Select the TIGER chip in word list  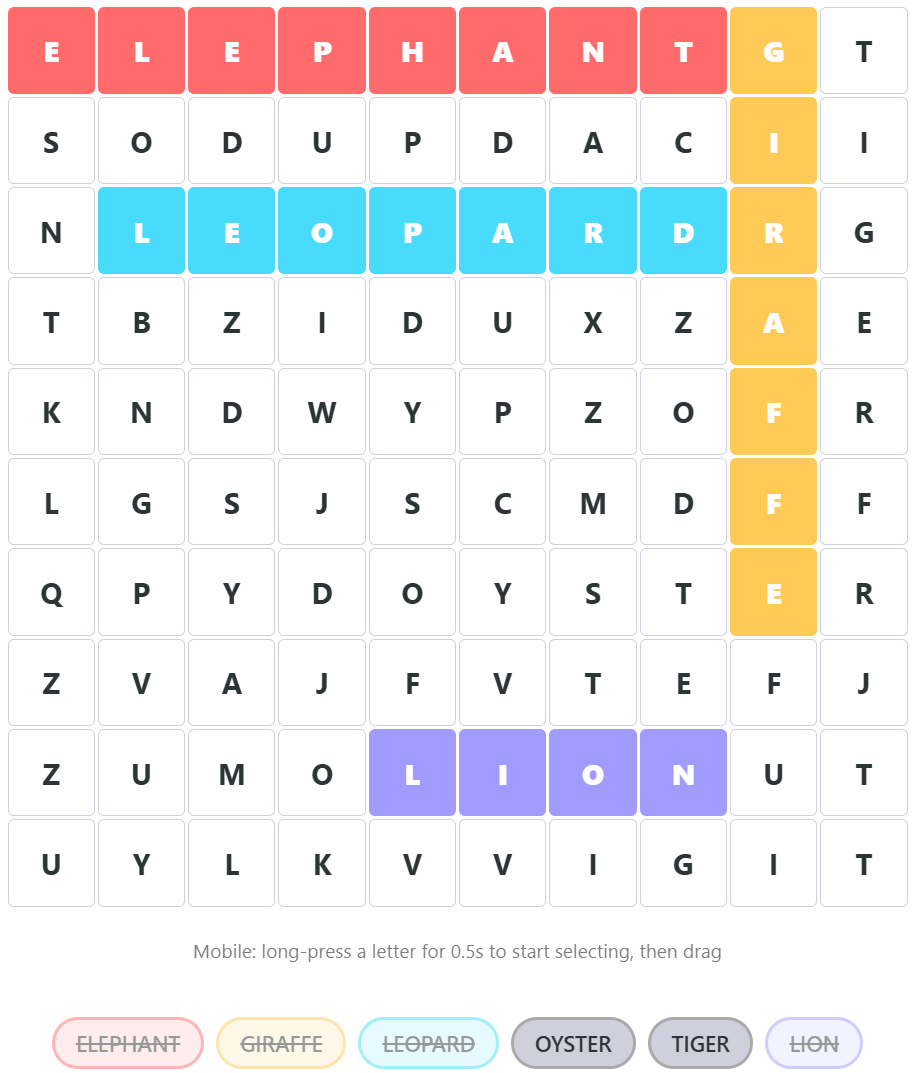click(x=700, y=1043)
